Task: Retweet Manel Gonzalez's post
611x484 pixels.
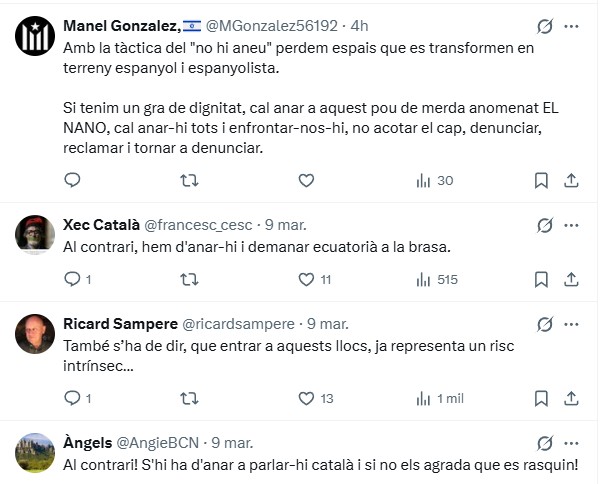Action: [188, 180]
